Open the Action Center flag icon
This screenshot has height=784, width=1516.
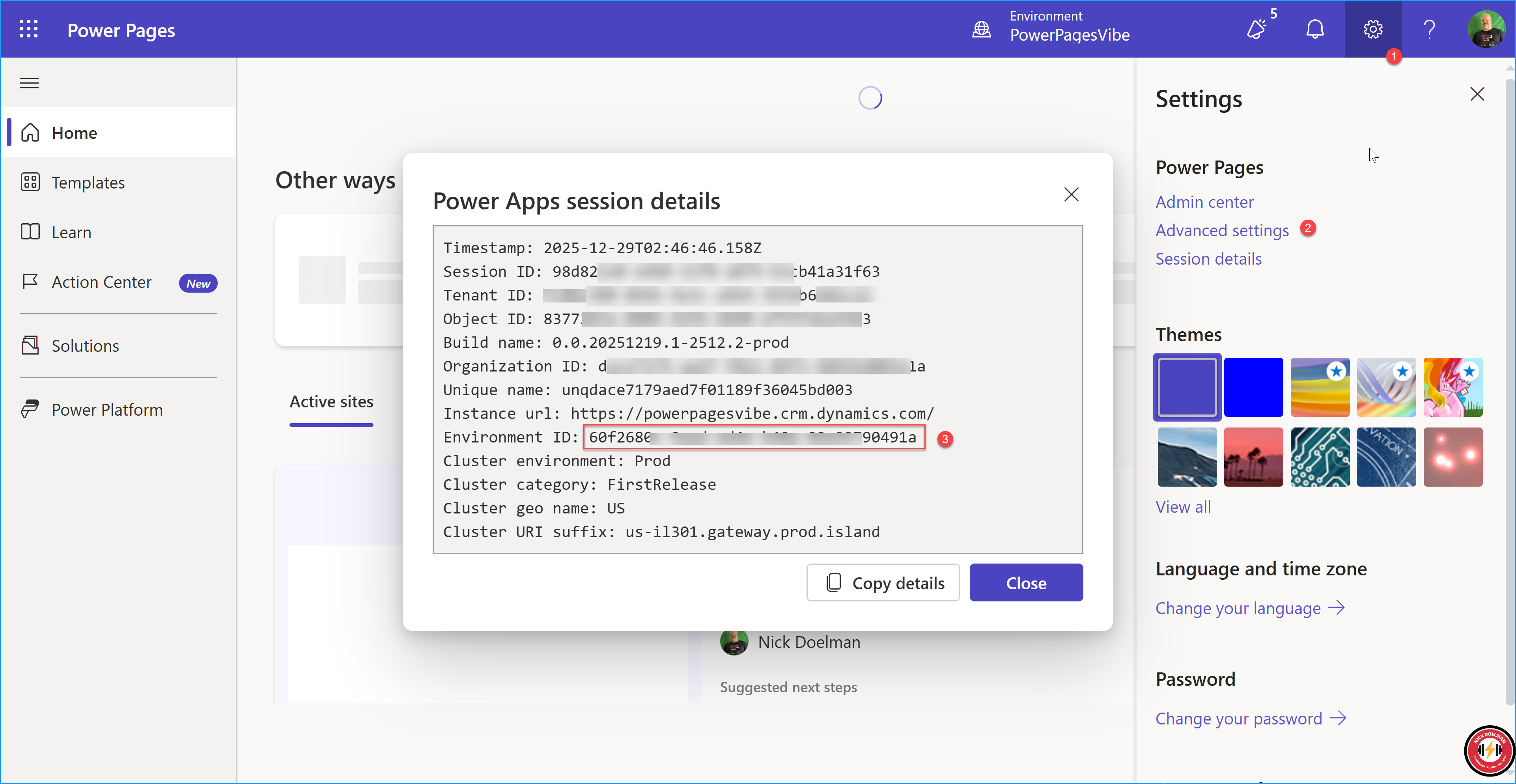pos(31,281)
